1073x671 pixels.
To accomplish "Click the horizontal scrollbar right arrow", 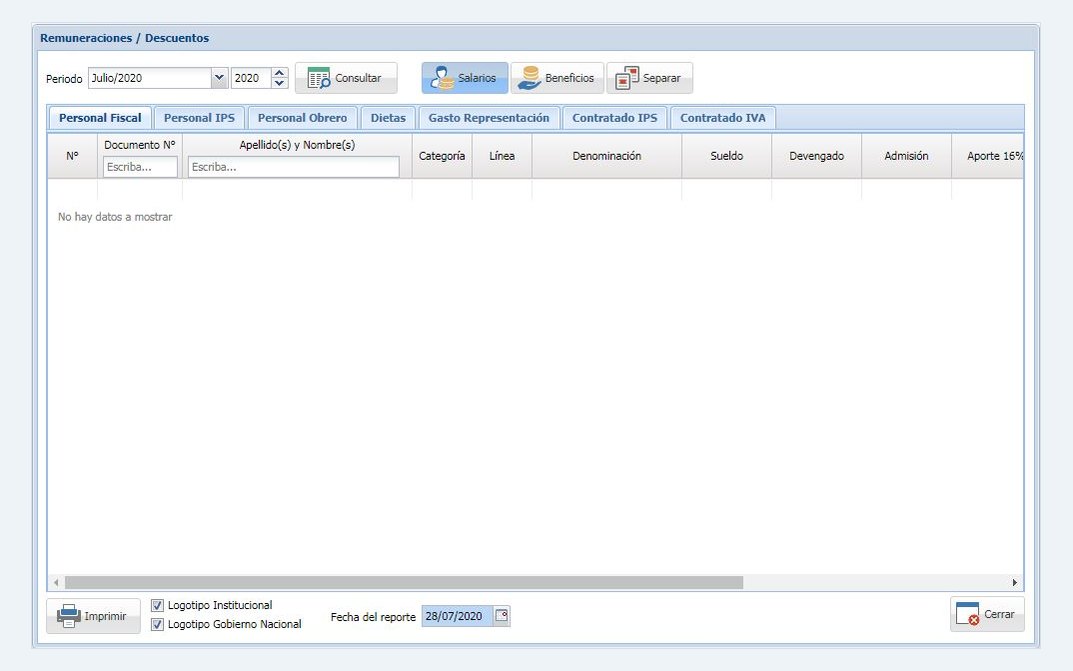I will pyautogui.click(x=1015, y=583).
